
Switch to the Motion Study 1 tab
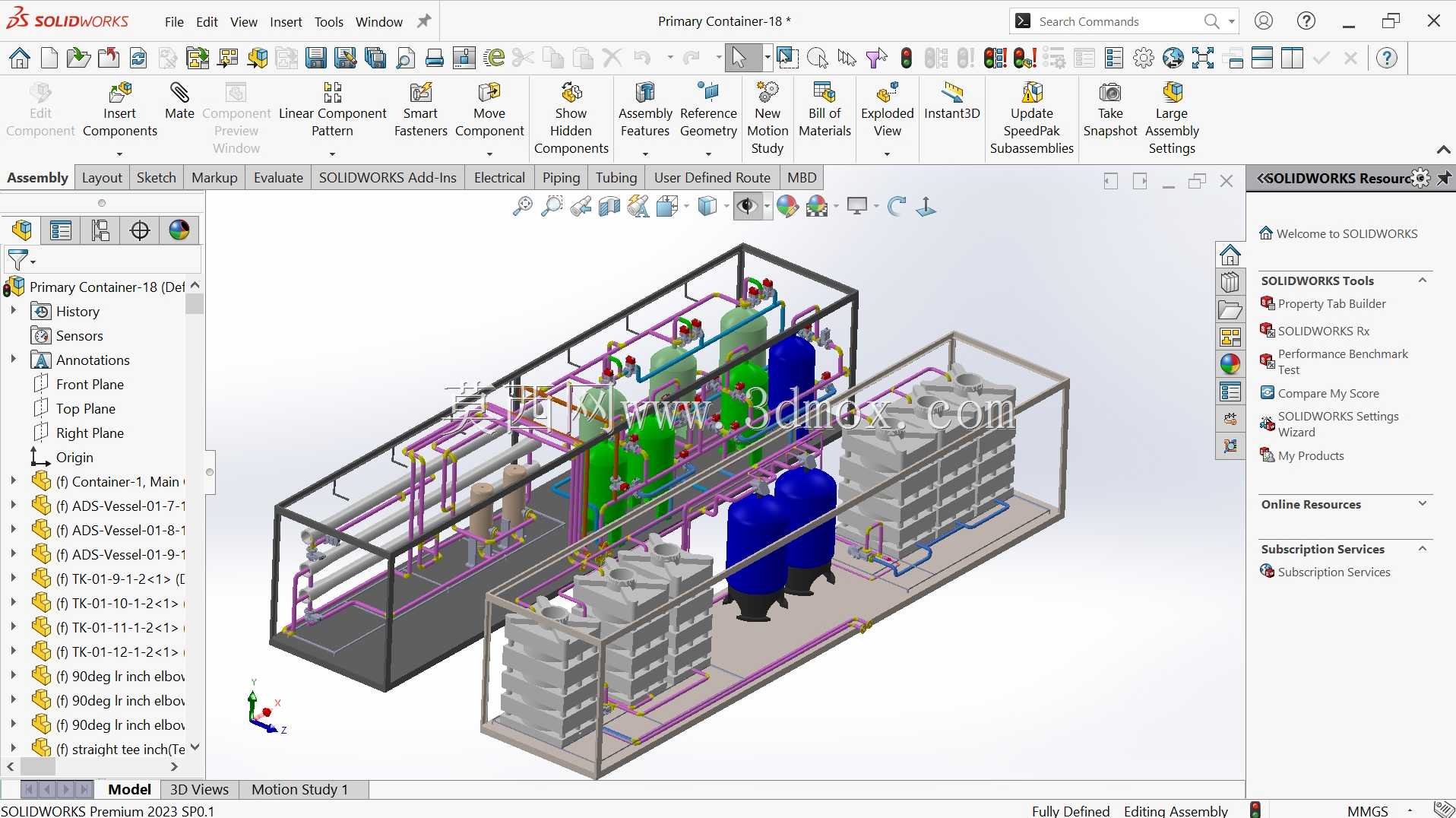(x=299, y=789)
